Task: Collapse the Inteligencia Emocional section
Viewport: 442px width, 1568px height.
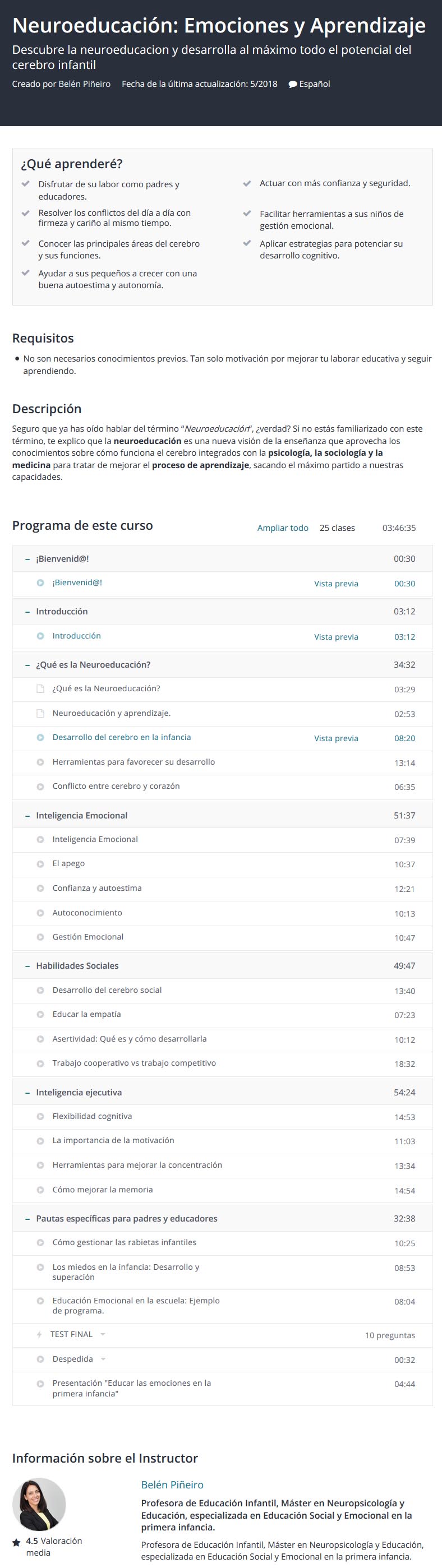Action: coord(27,816)
